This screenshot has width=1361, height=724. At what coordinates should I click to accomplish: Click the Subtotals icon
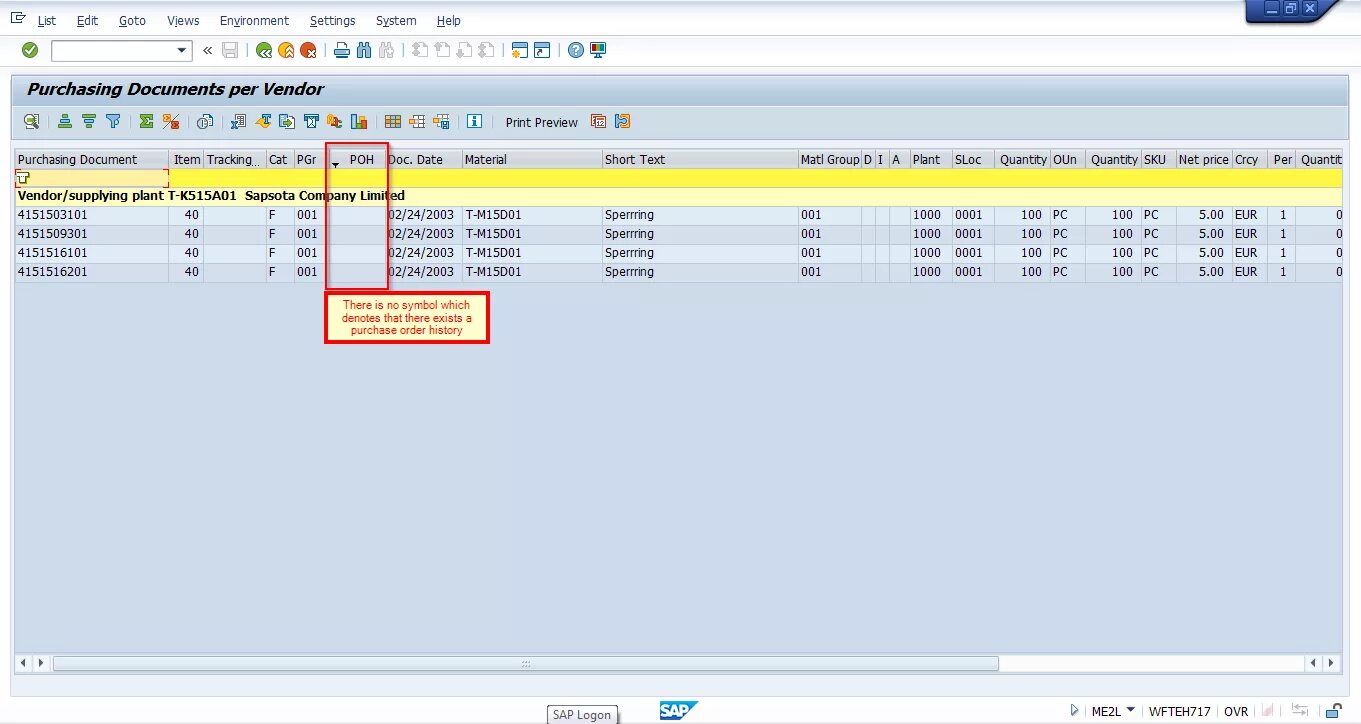(171, 122)
